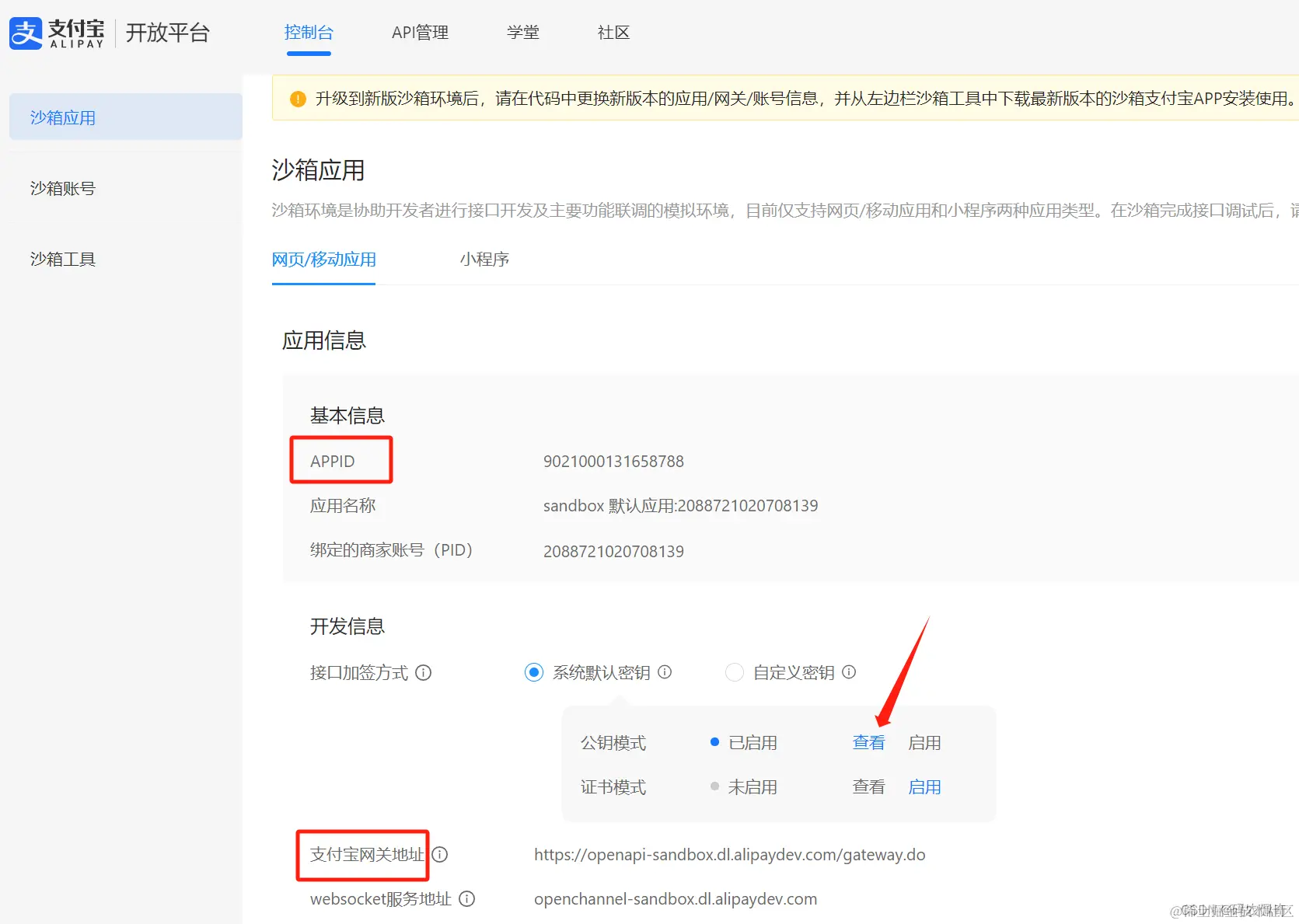Click info icon next to websocket服务地址

click(466, 899)
